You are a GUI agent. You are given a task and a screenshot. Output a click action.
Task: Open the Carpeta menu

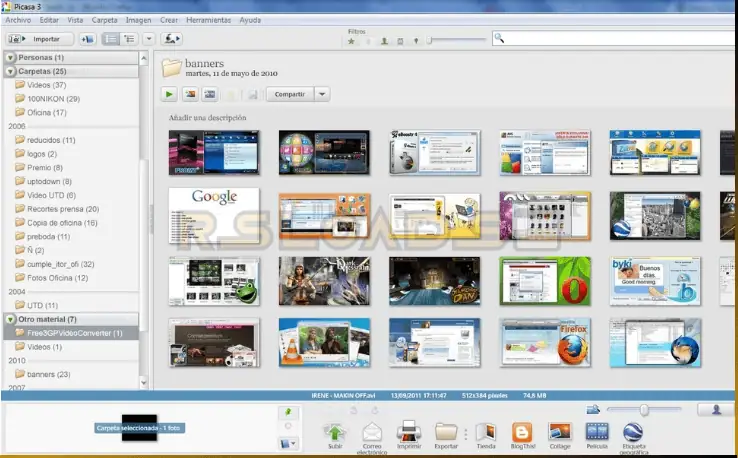[104, 20]
